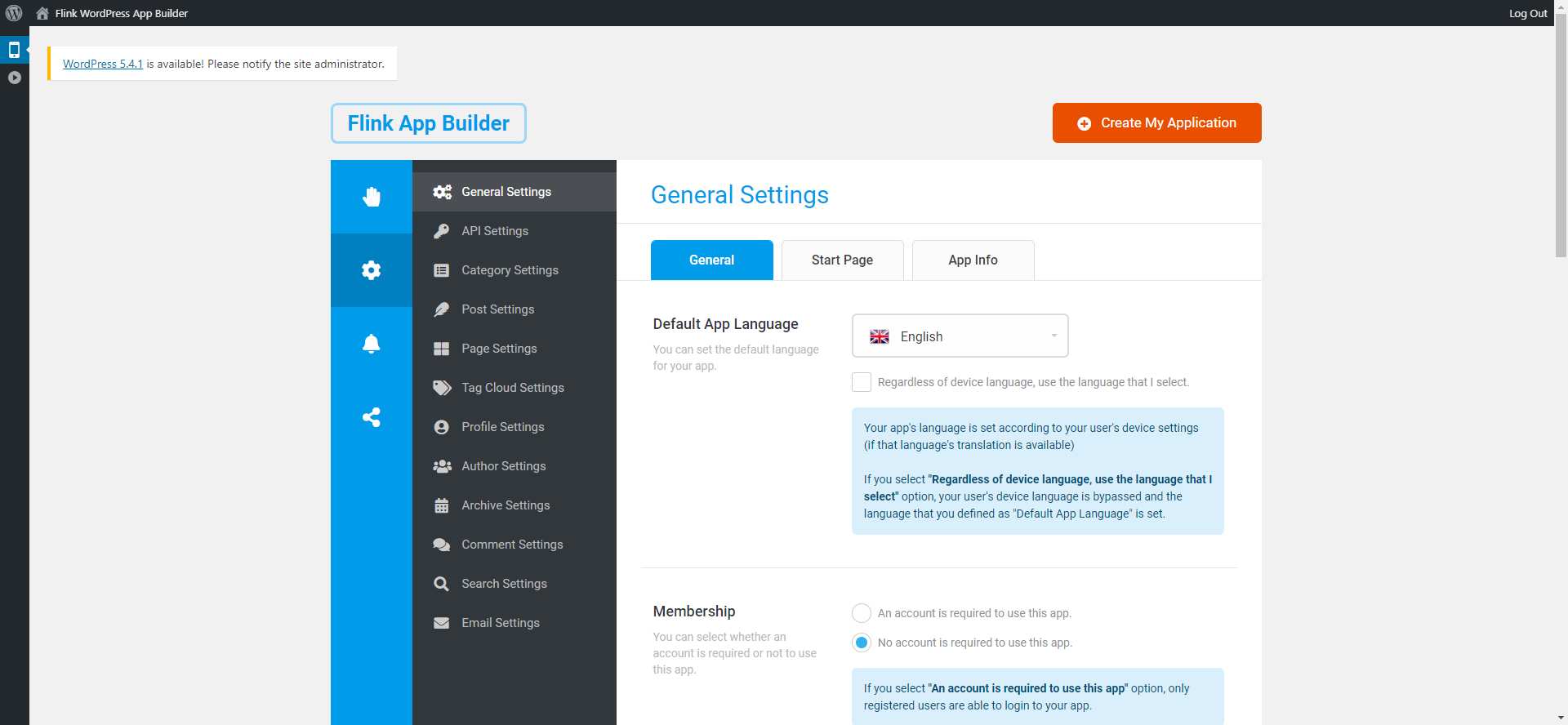Go to Search Settings
This screenshot has width=1568, height=725.
click(x=514, y=584)
